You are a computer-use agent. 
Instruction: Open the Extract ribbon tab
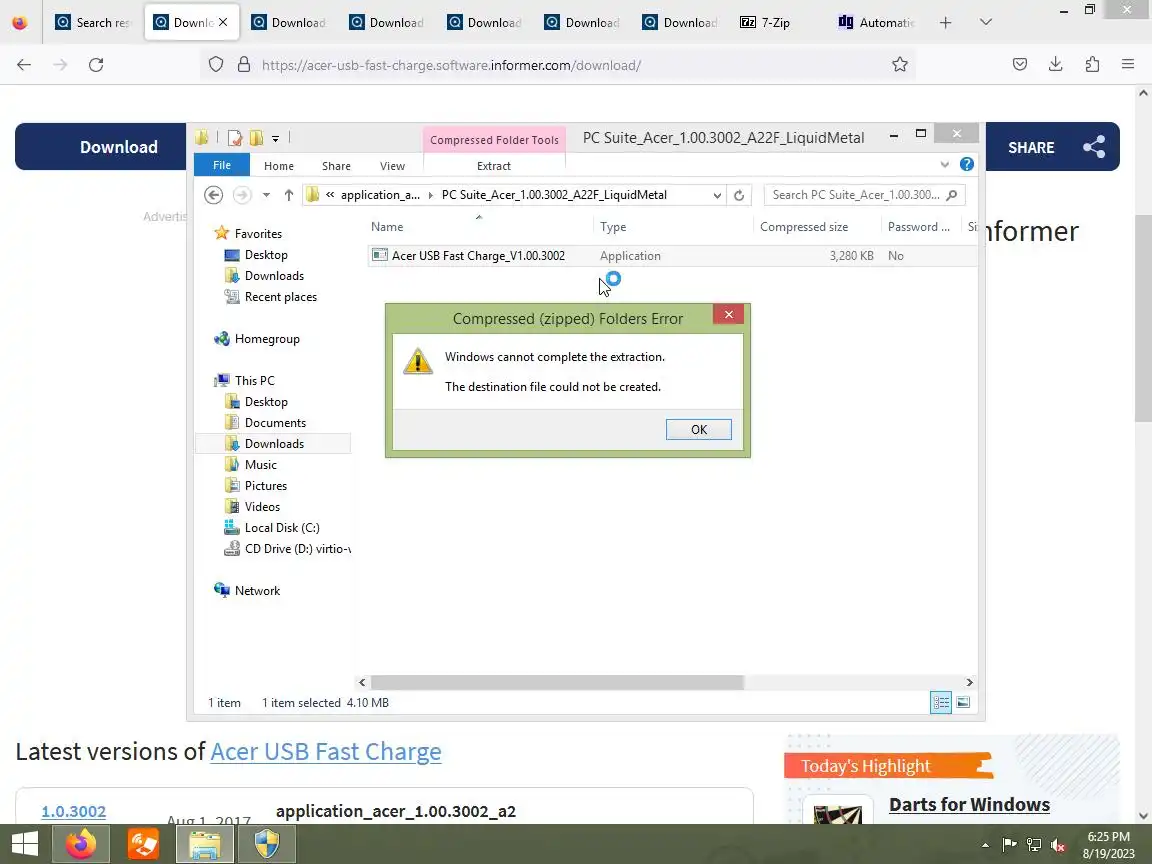(494, 166)
